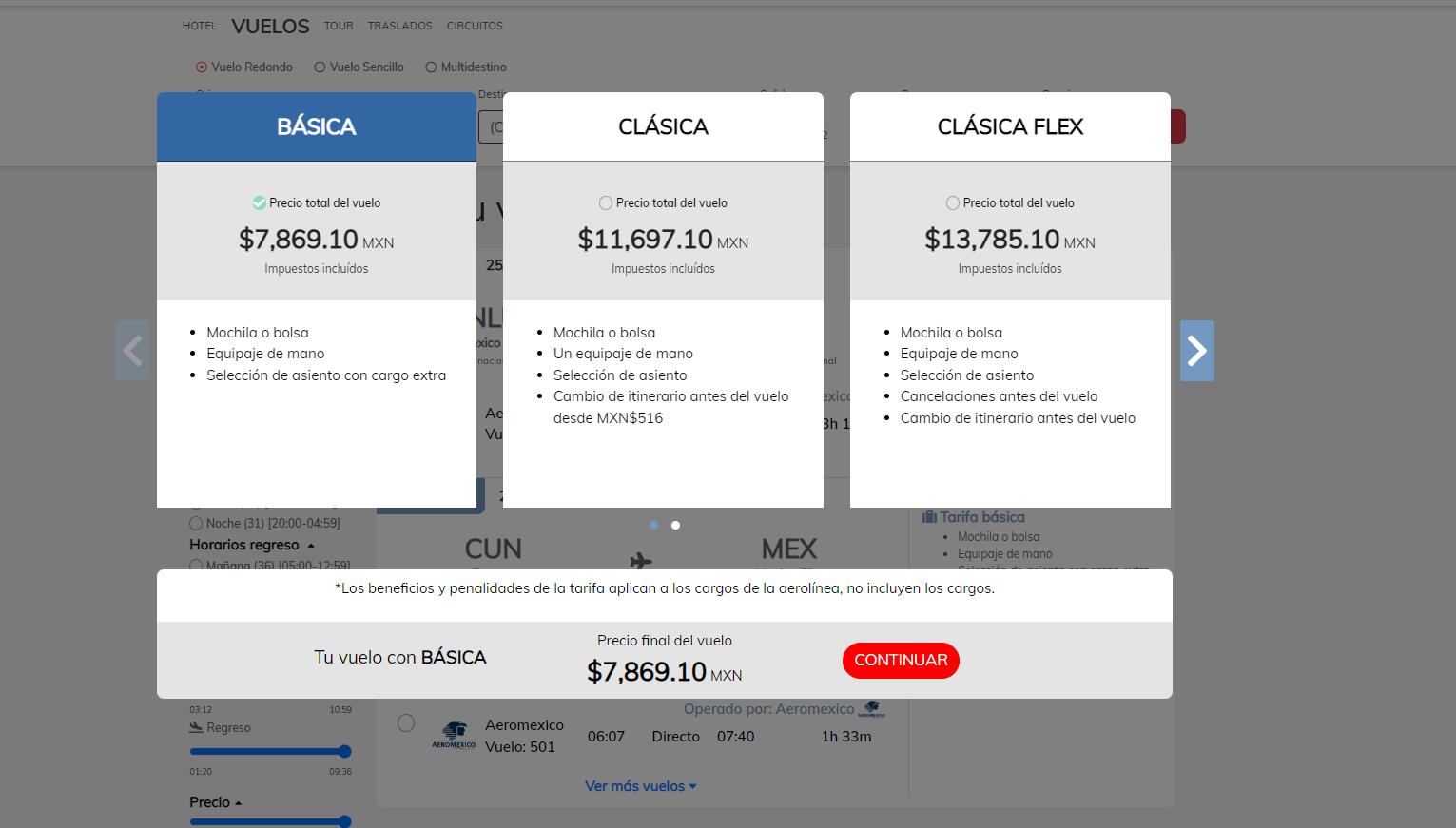The width and height of the screenshot is (1456, 828).
Task: Click the landing plane icon beside Regreso
Action: 196,727
